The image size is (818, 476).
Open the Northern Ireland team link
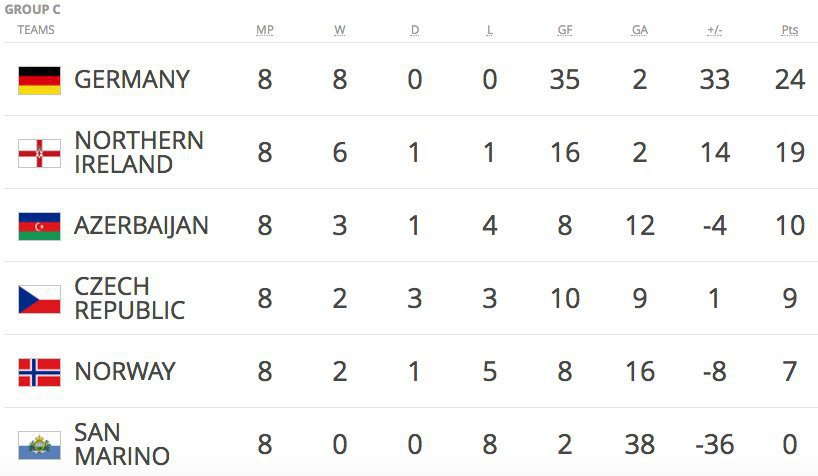click(x=138, y=153)
